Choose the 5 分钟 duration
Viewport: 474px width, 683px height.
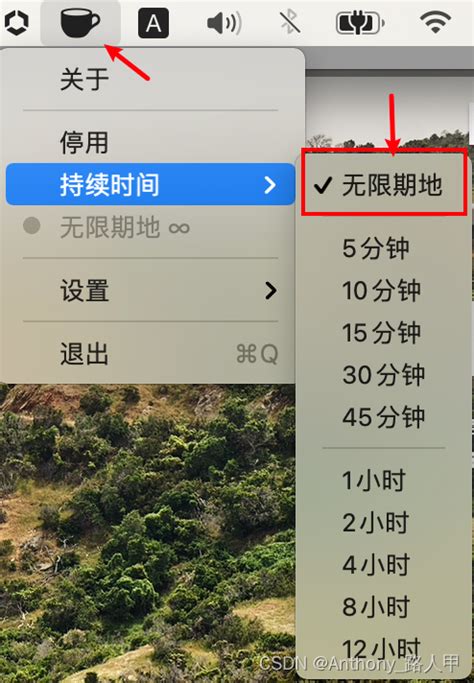376,249
